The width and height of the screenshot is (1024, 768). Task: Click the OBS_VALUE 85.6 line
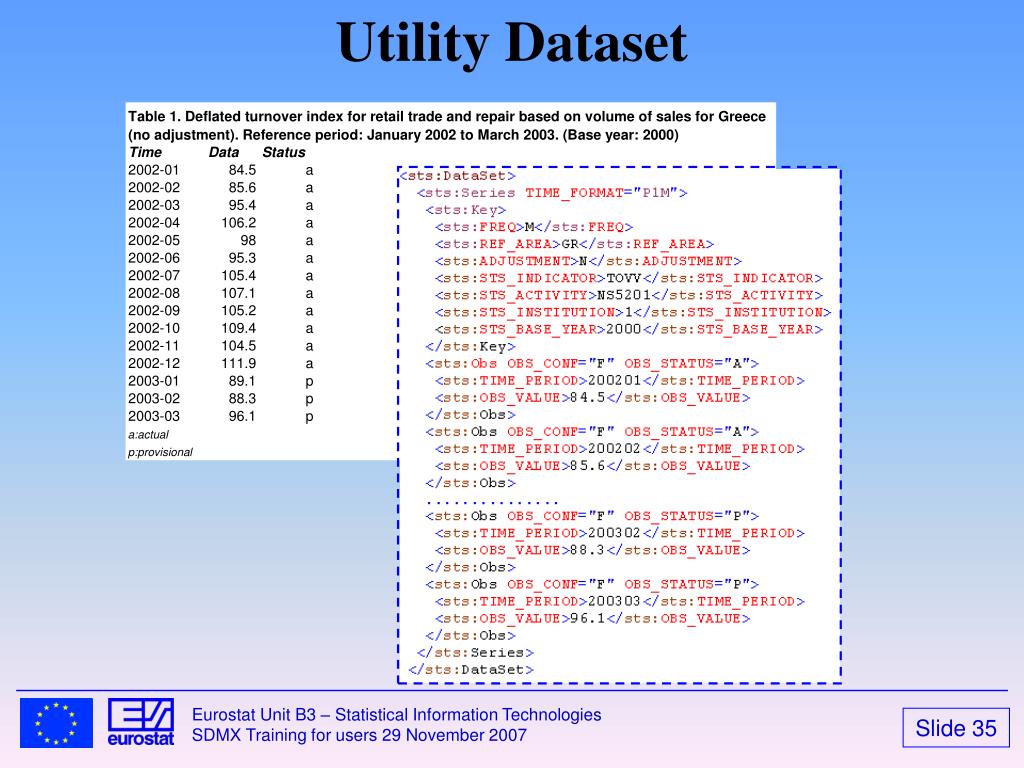593,466
